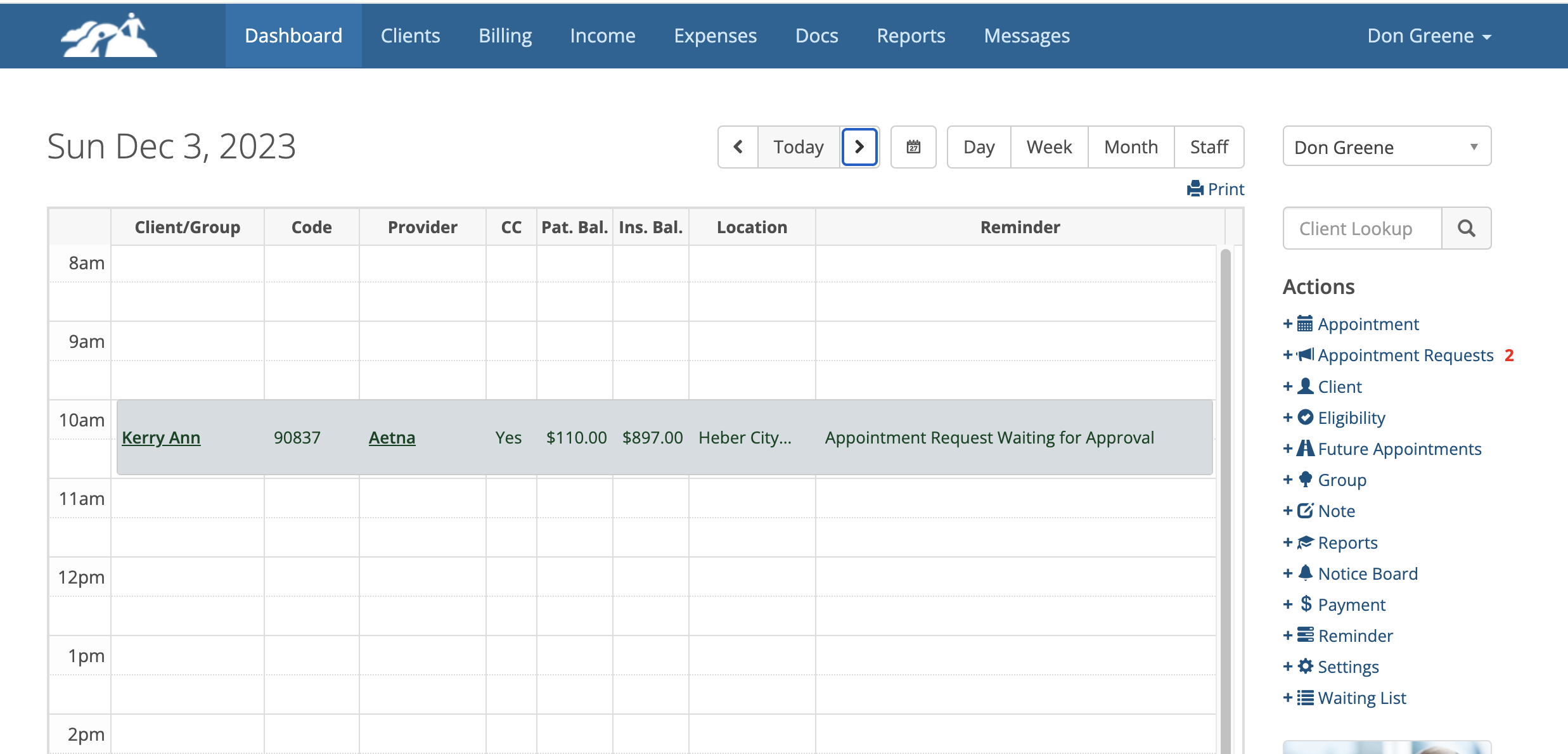Open the Messages section

tap(1026, 35)
